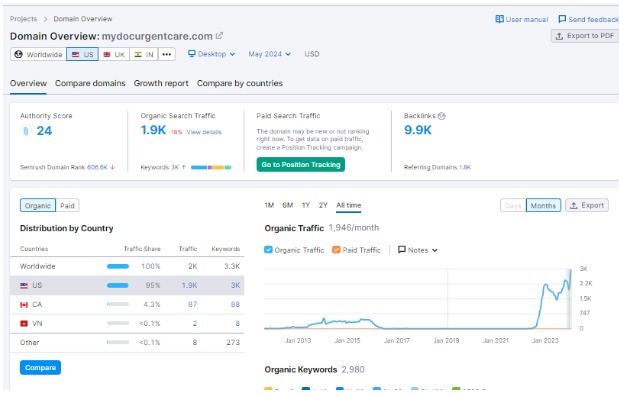Image resolution: width=619 pixels, height=394 pixels.
Task: Click the Authority Score circle icon
Action: point(26,130)
